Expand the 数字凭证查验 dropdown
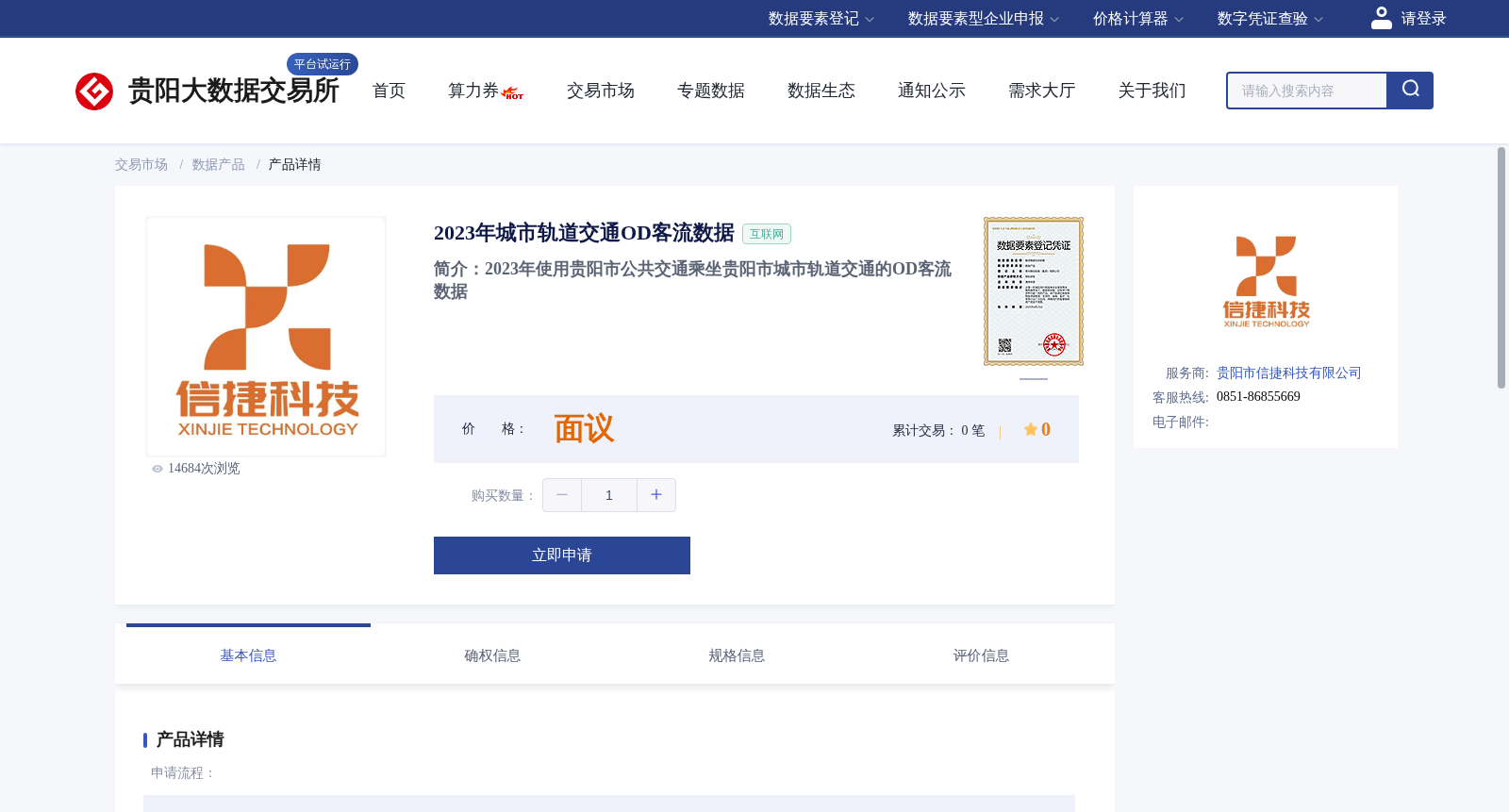Viewport: 1509px width, 812px height. pos(1270,19)
